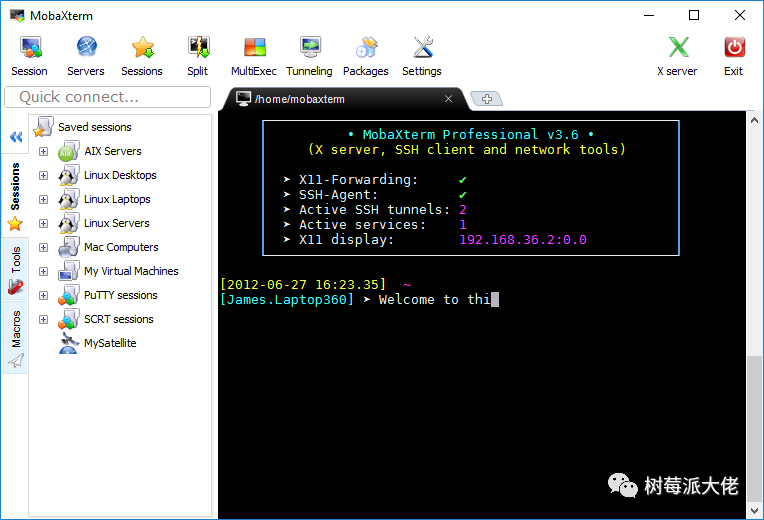Open a new Session from toolbar

[x=29, y=57]
